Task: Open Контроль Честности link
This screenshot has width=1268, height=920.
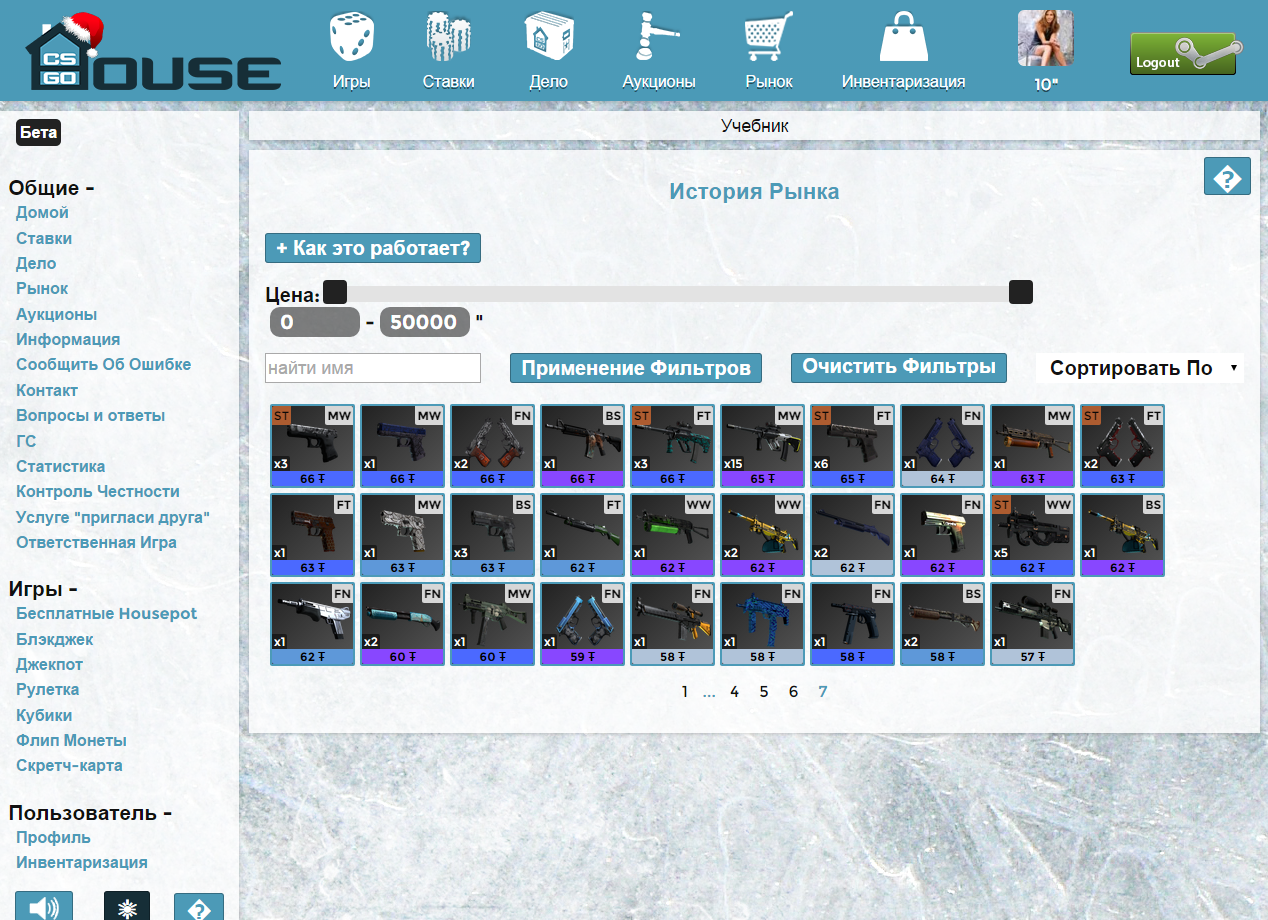Action: pos(98,492)
